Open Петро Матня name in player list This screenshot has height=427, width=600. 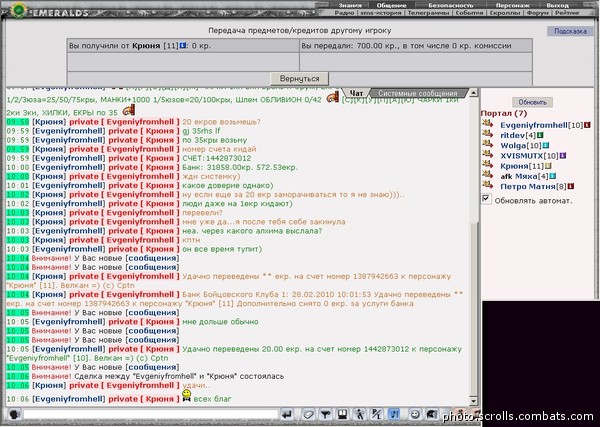tap(528, 186)
